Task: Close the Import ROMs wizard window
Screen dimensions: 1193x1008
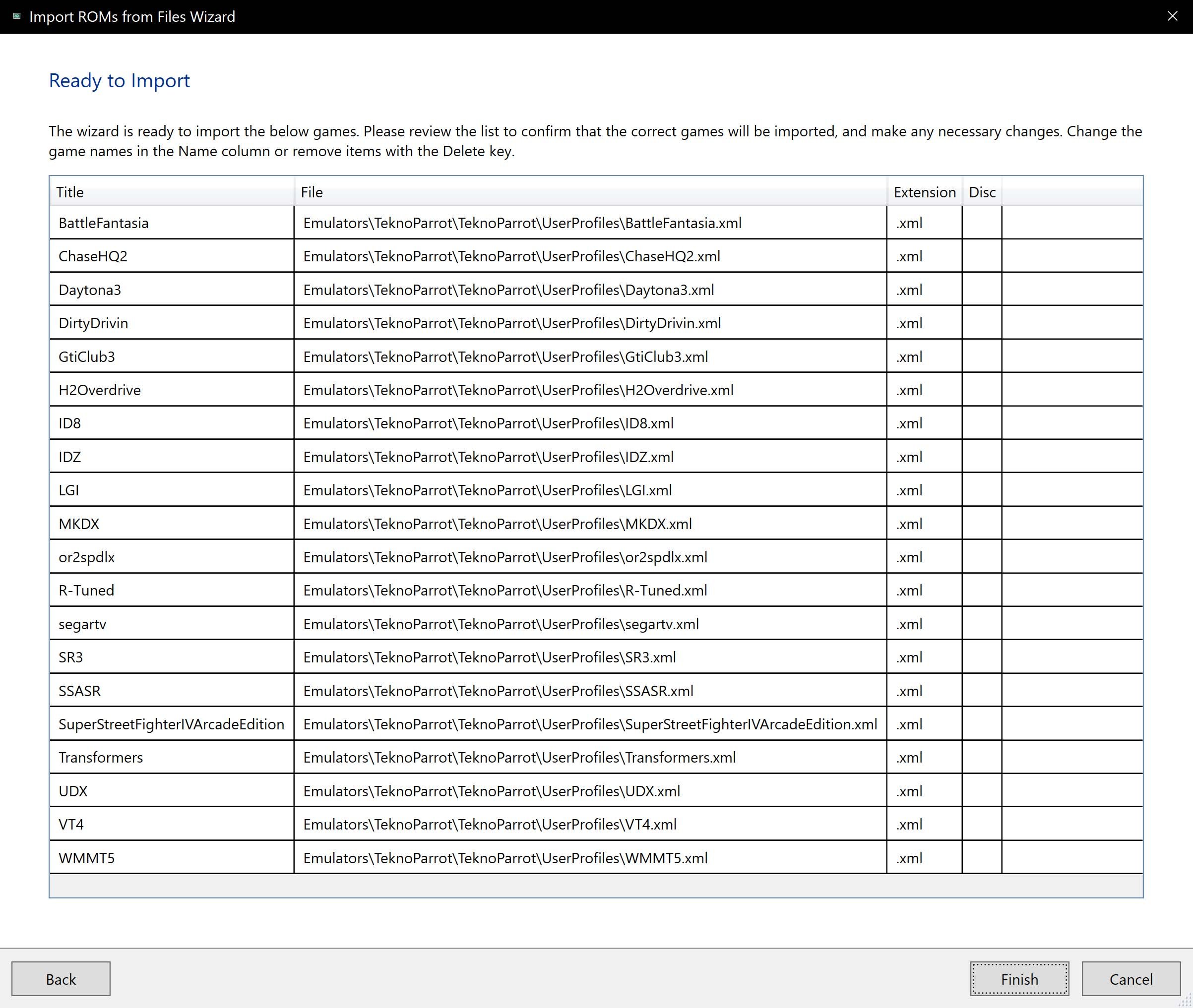Action: 1173,16
